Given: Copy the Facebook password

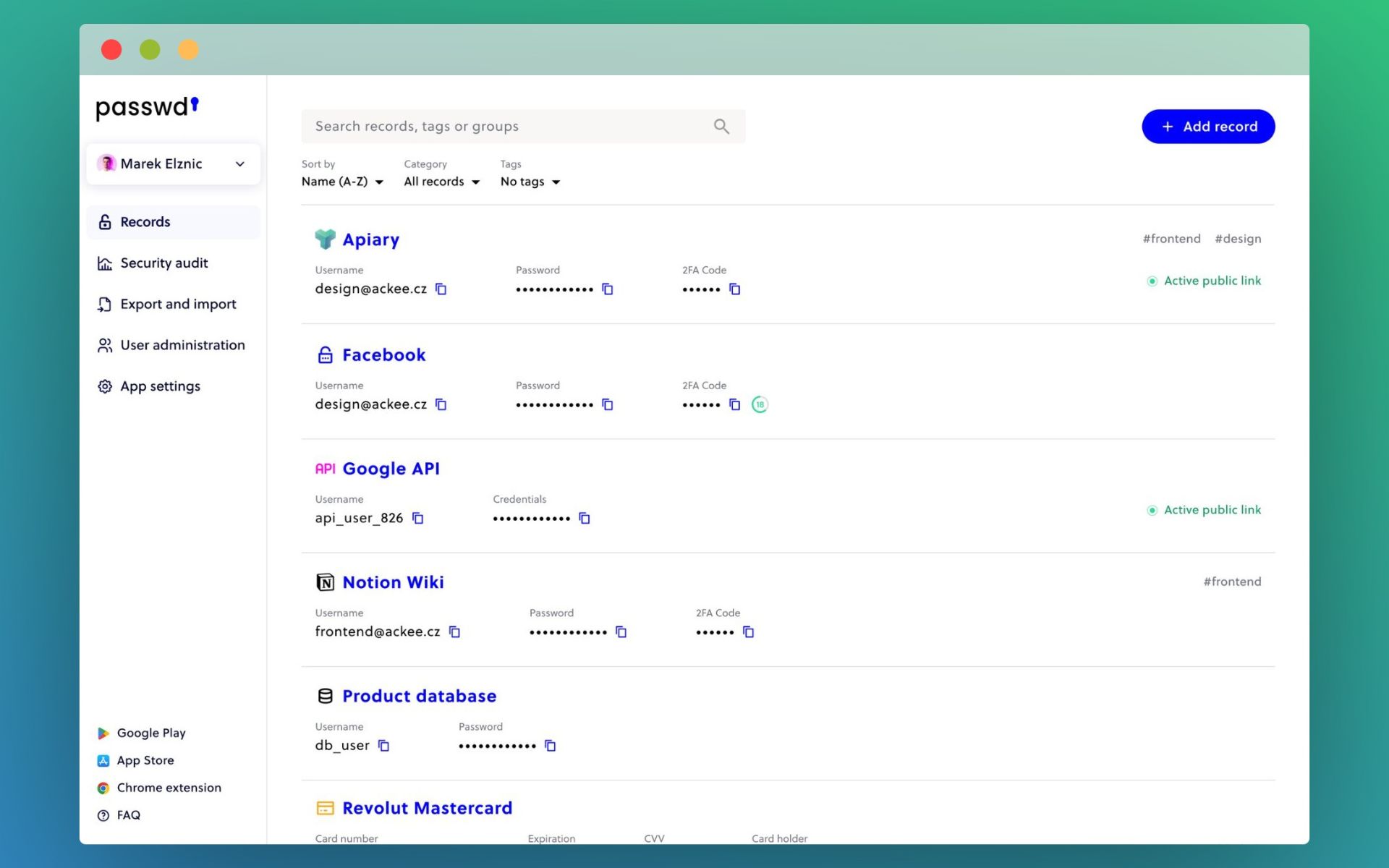Looking at the screenshot, I should [608, 405].
